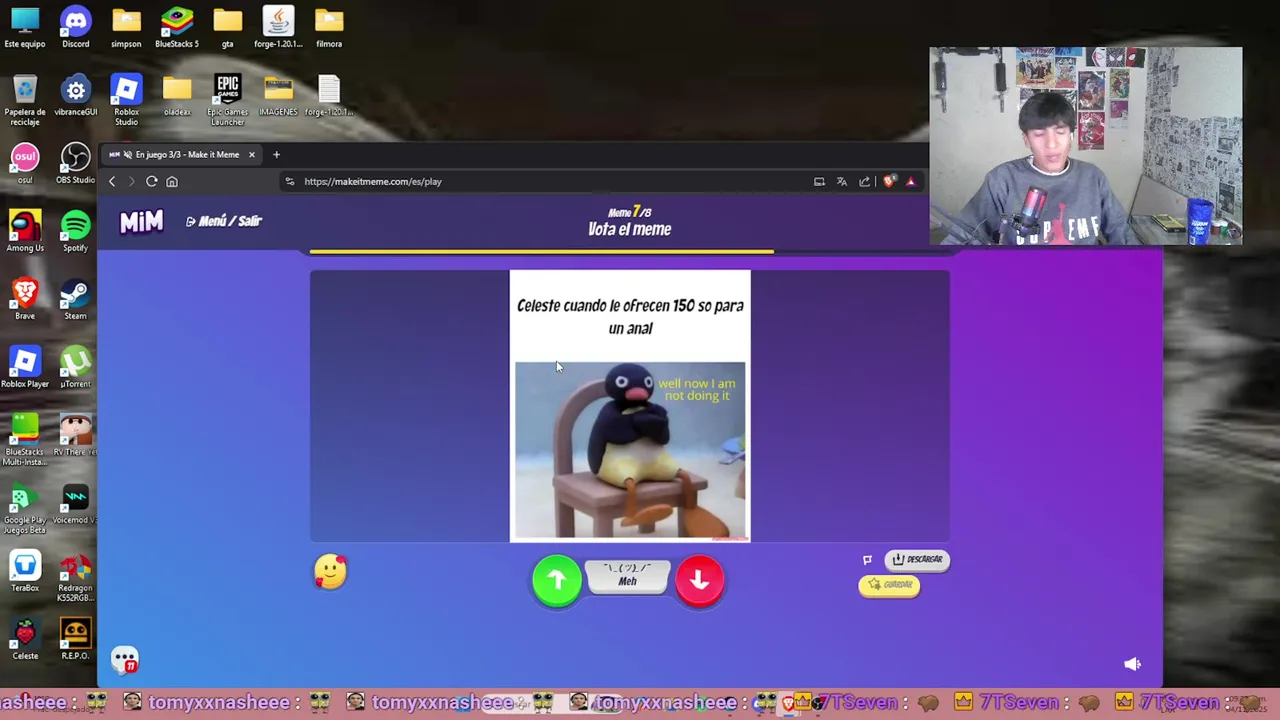Open BlueStacks 5 shortcut
This screenshot has height=720, width=1280.
pos(177,27)
